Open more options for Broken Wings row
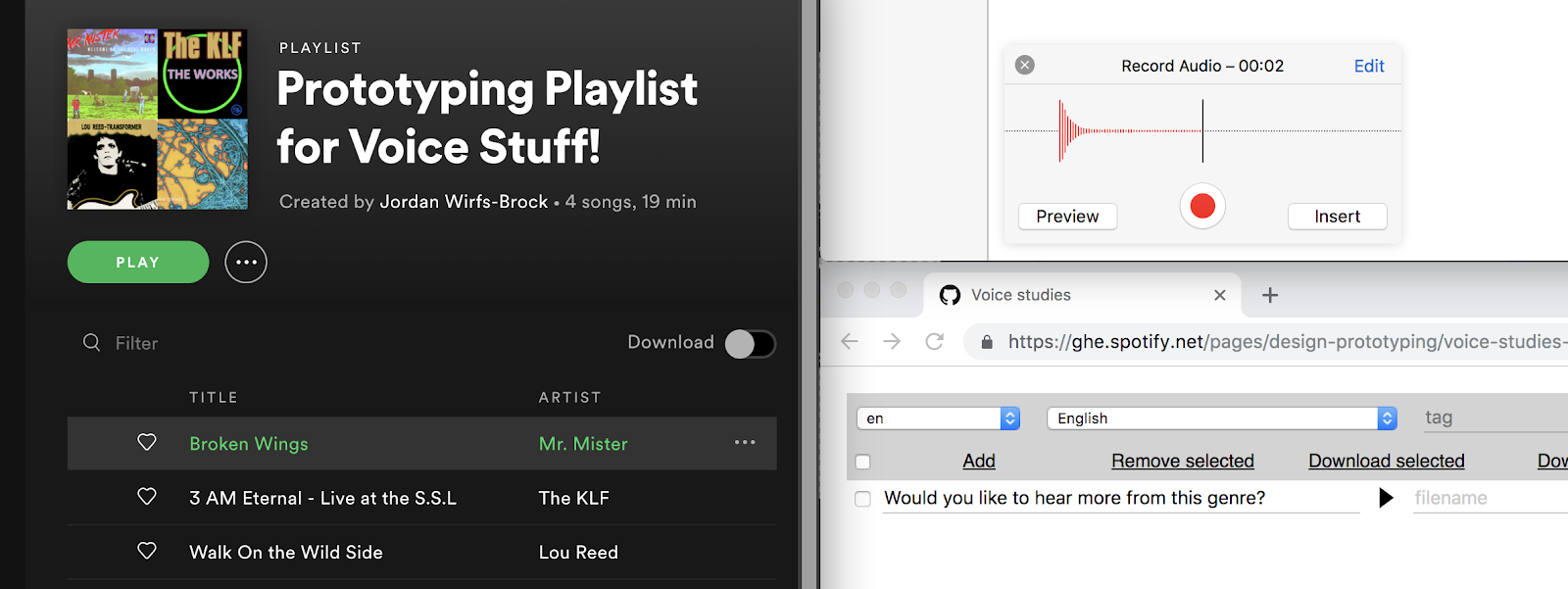Viewport: 1568px width, 589px height. pos(745,443)
